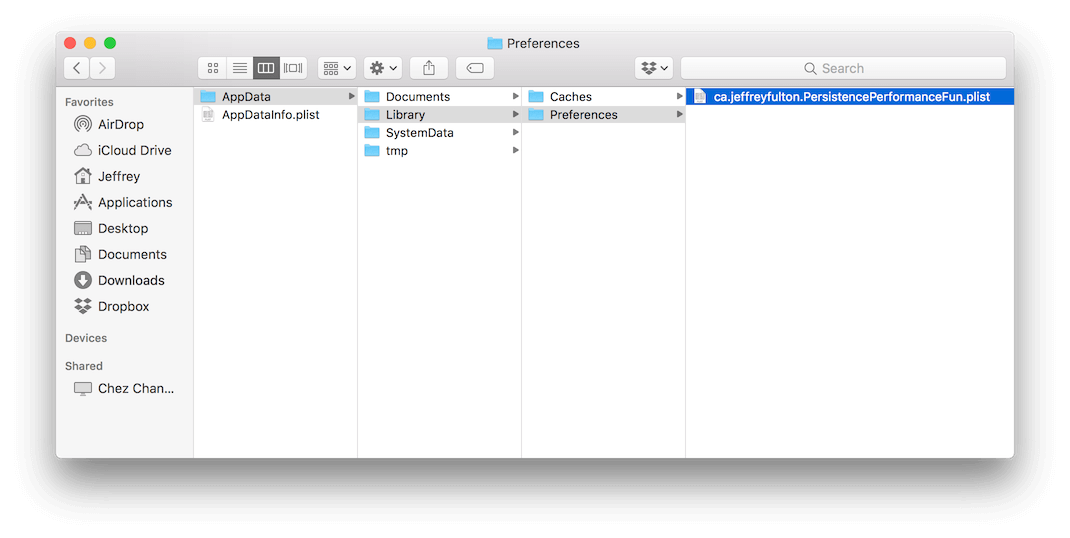This screenshot has height=538, width=1070.
Task: Open Documents in the sidebar
Action: 120,254
